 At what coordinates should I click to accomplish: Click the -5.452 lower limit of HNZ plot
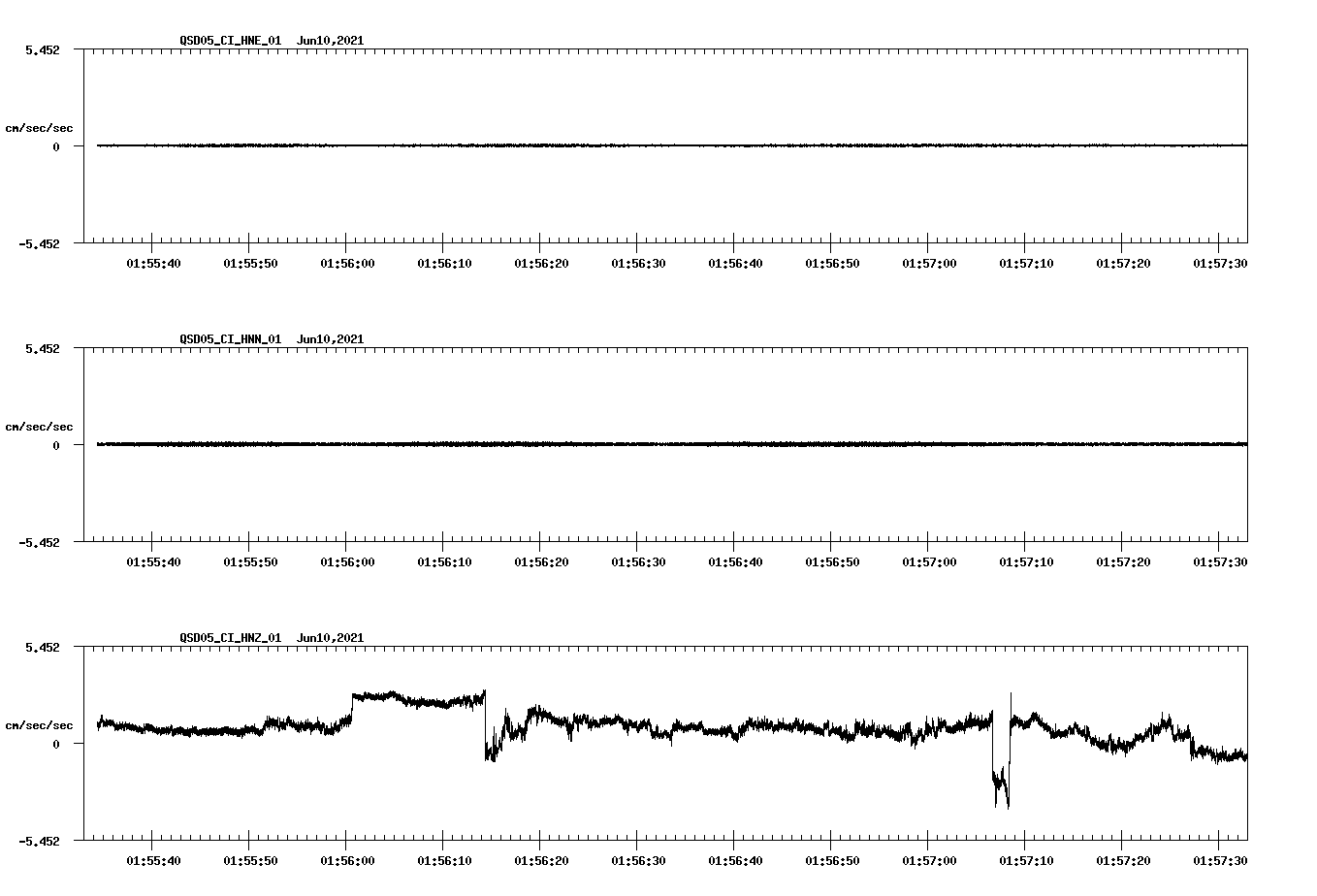(x=39, y=841)
